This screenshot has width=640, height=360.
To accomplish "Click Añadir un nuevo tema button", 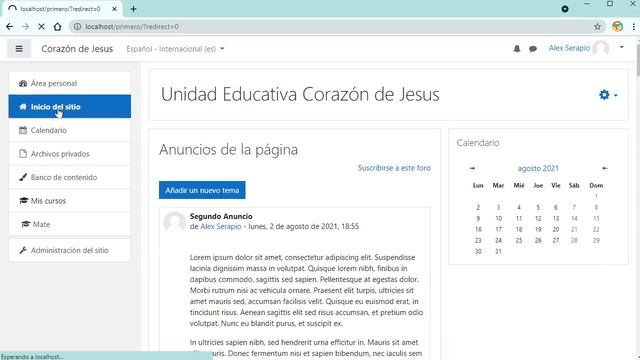I will (x=202, y=190).
